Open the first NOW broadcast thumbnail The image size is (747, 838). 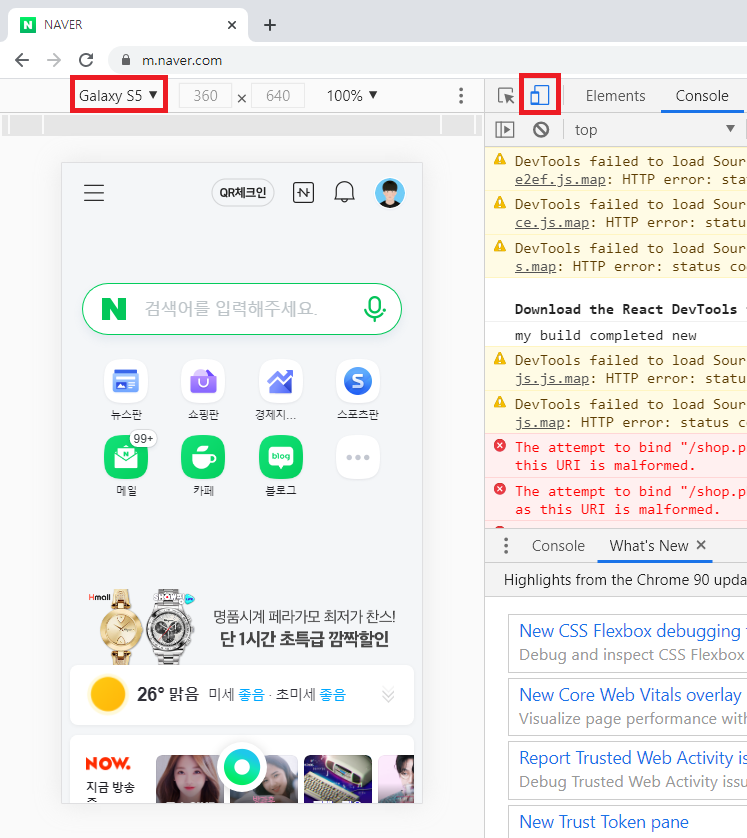189,779
